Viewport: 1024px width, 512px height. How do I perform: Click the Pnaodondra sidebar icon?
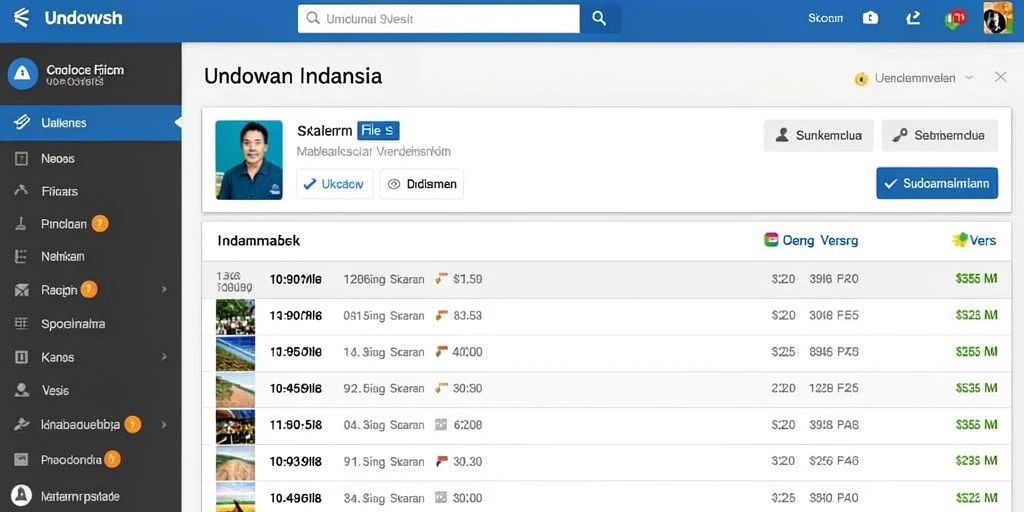tap(22, 460)
